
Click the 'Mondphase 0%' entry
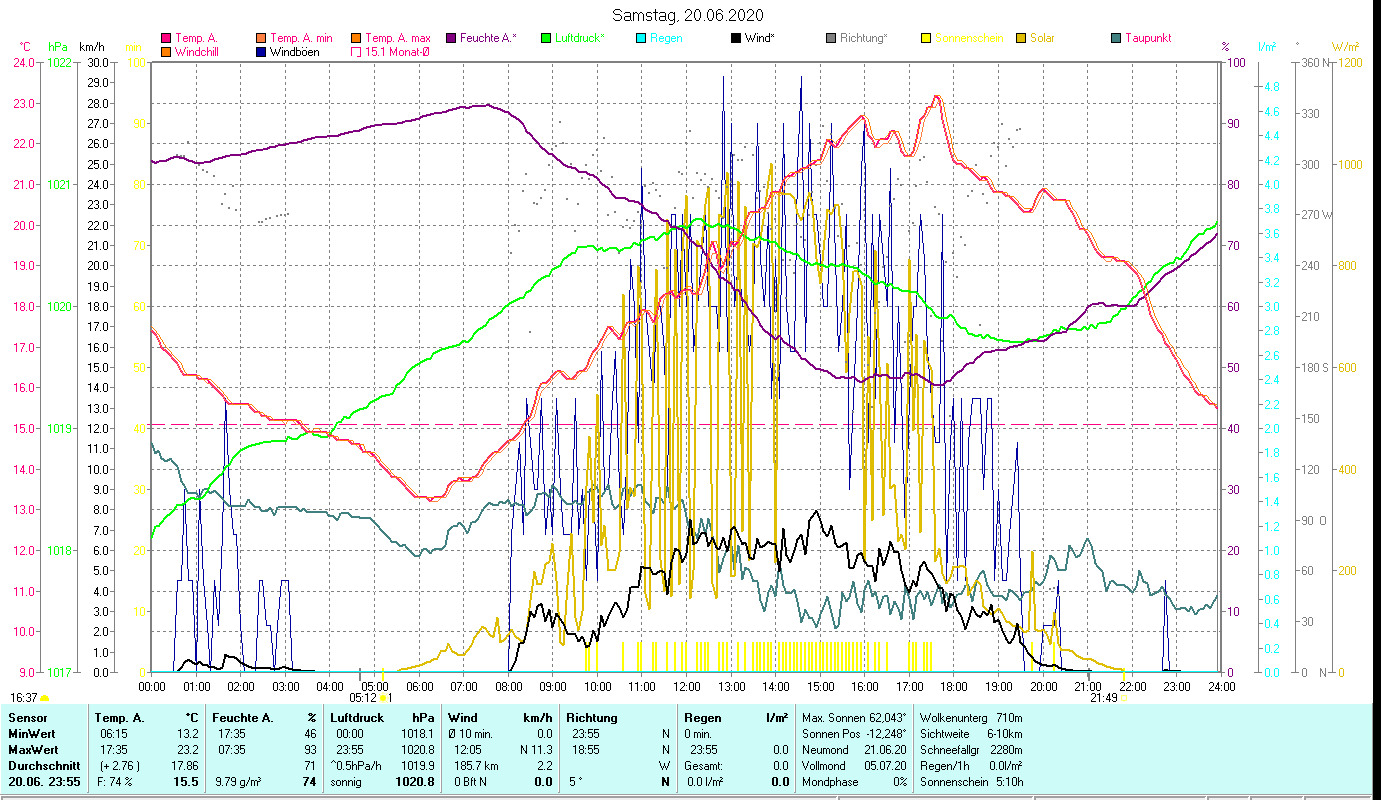pyautogui.click(x=855, y=782)
